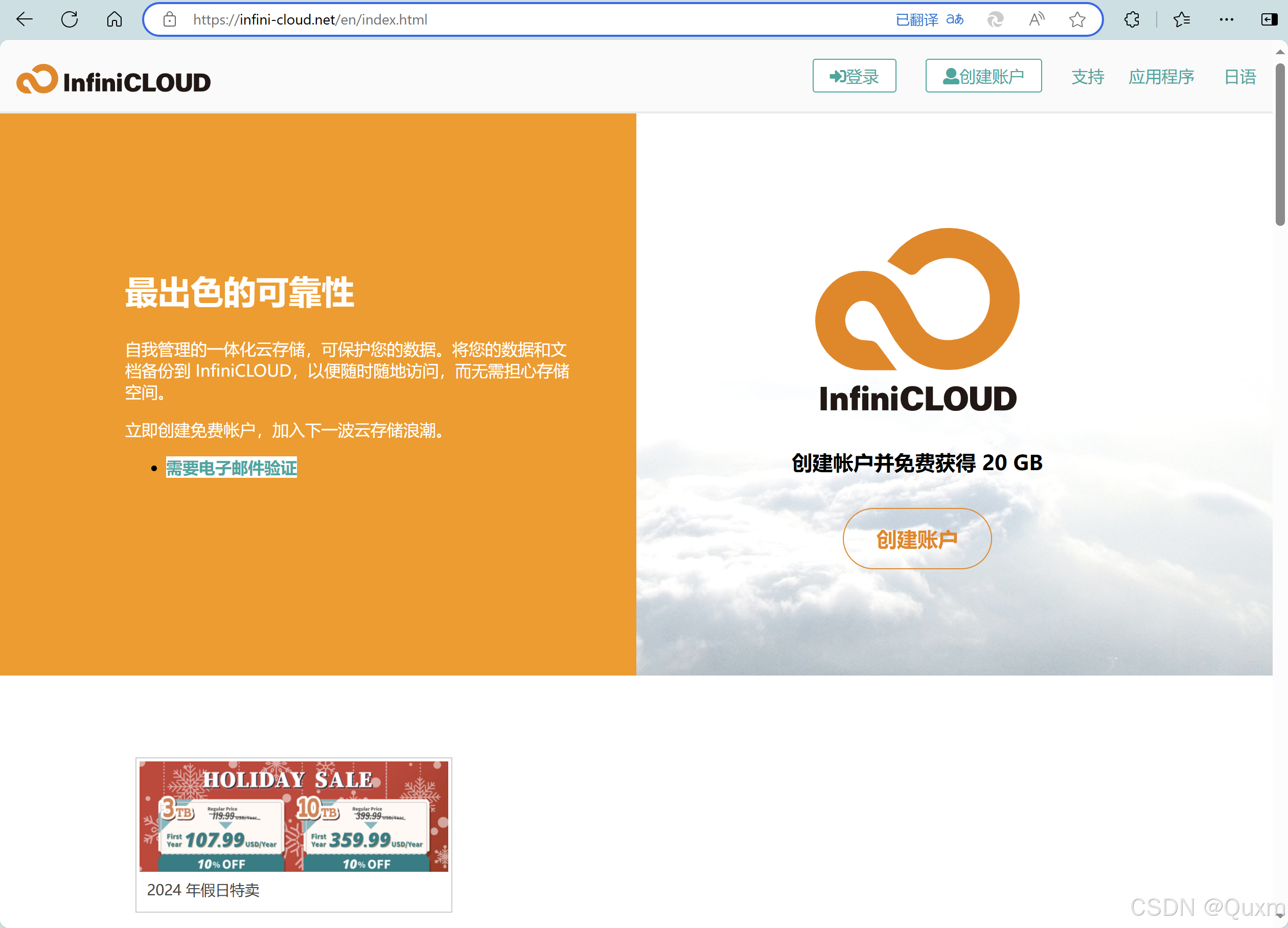Activate the read aloud icon
This screenshot has width=1288, height=928.
point(1036,20)
